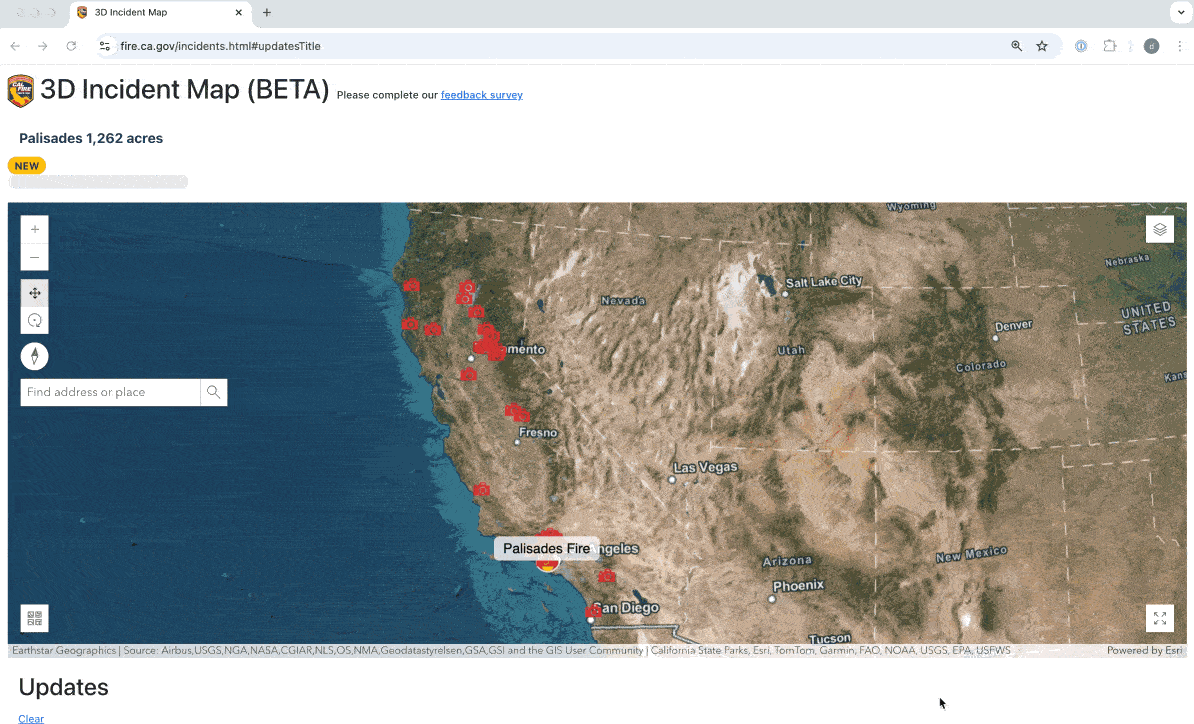Open browser extensions puzzle icon

(x=1109, y=46)
